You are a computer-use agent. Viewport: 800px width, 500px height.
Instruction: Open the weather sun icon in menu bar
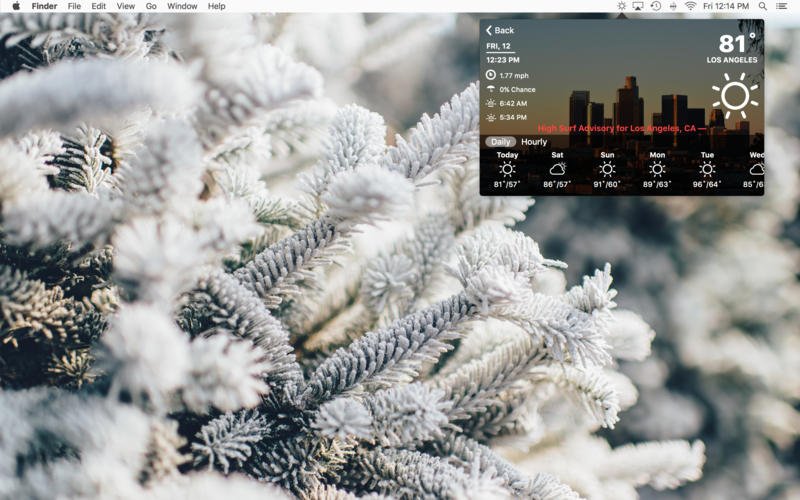coord(621,6)
